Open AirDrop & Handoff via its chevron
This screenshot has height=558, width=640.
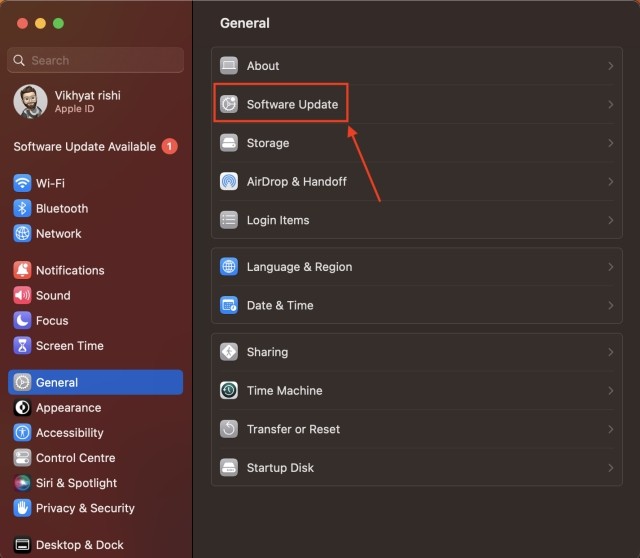(611, 182)
